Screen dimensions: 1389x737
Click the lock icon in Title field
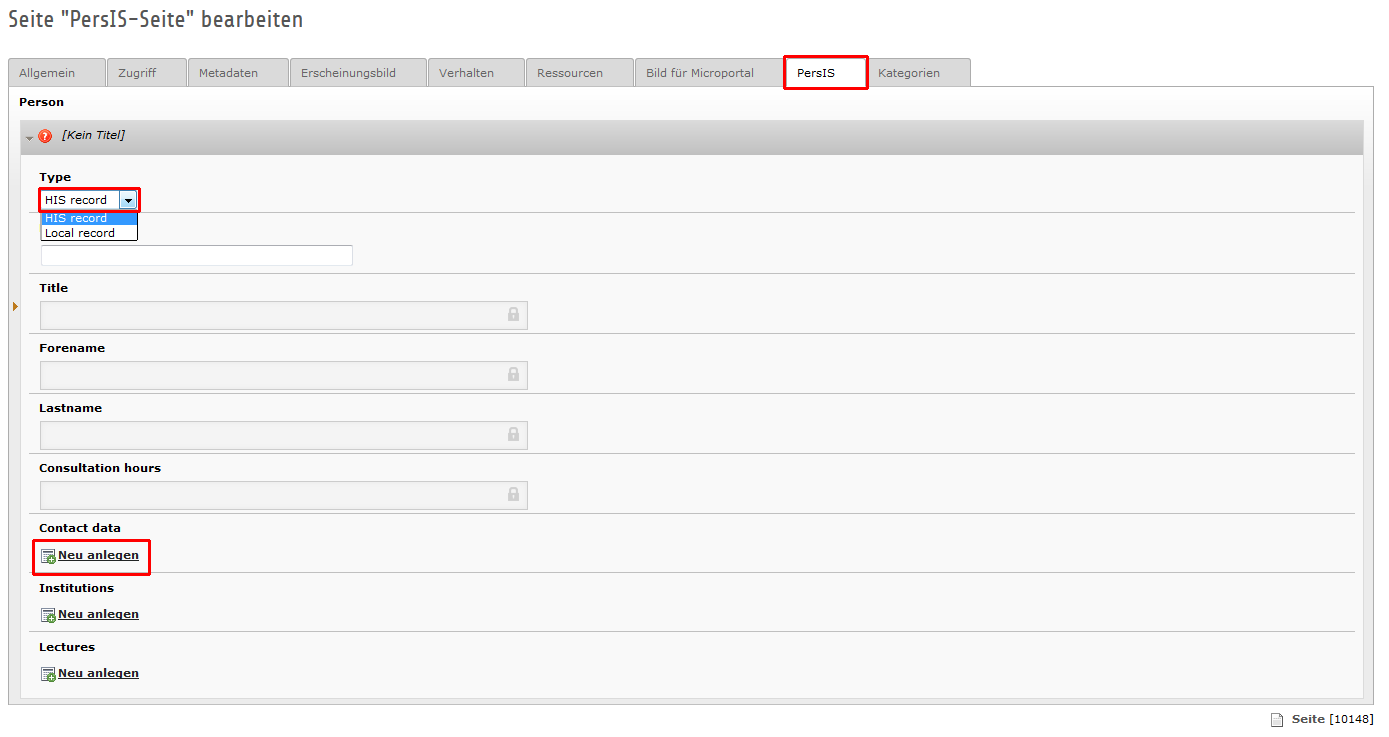click(513, 315)
